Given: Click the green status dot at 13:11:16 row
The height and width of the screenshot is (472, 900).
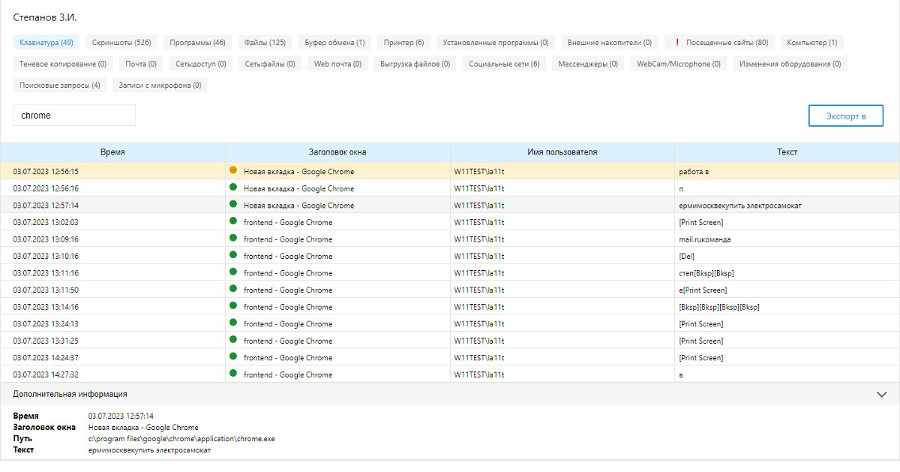Looking at the screenshot, I should 233,272.
